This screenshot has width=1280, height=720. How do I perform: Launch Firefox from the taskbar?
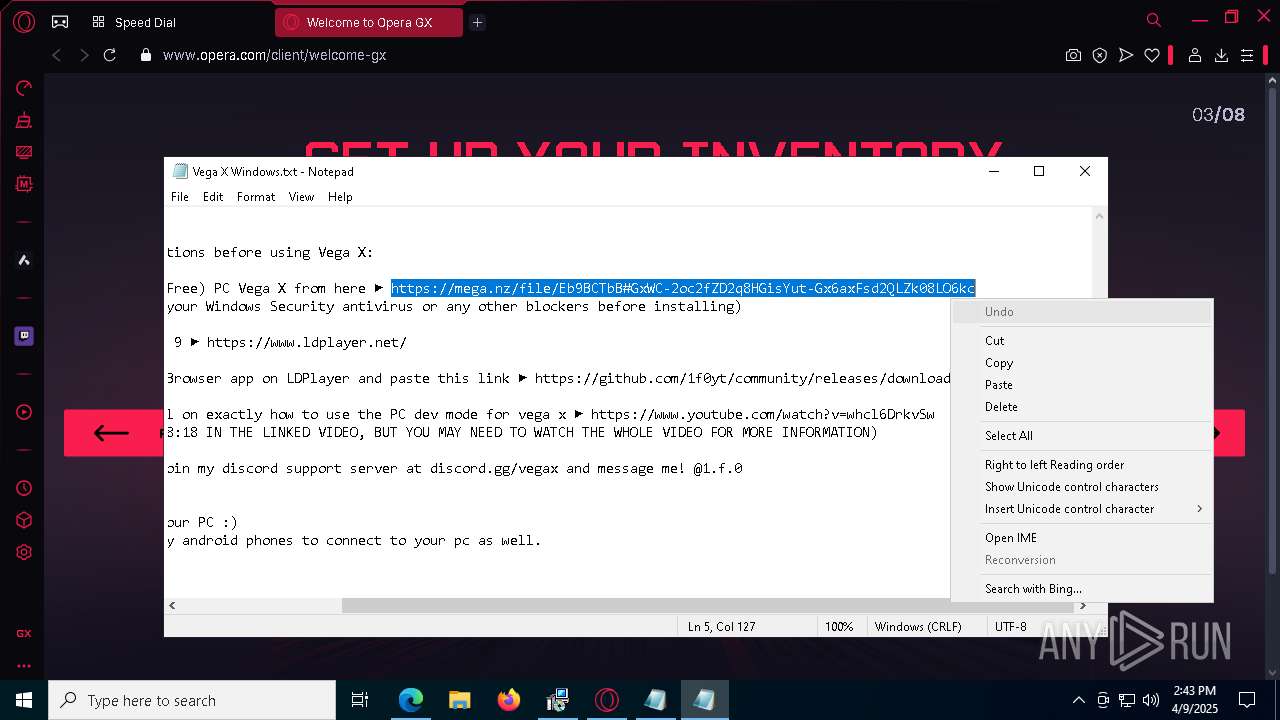point(508,700)
